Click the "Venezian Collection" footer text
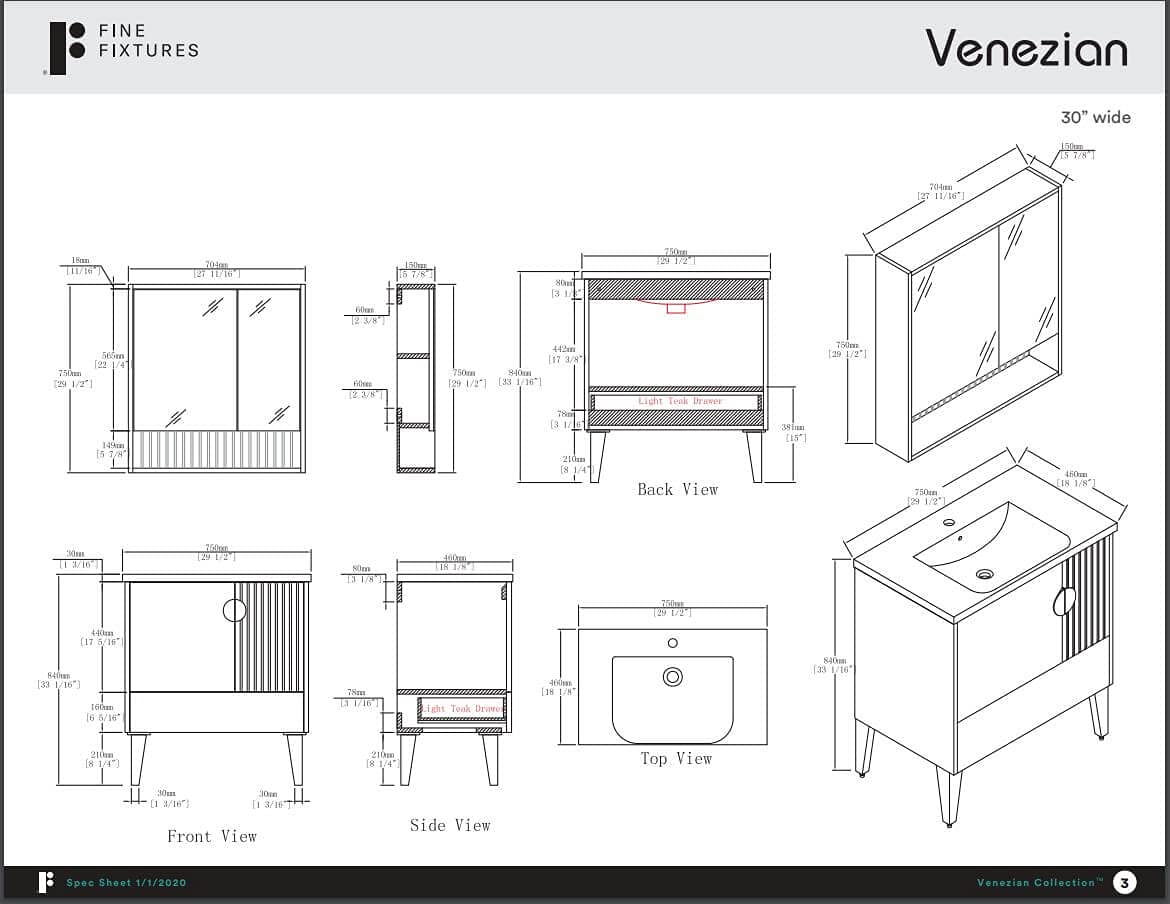The width and height of the screenshot is (1170, 904). point(1039,883)
